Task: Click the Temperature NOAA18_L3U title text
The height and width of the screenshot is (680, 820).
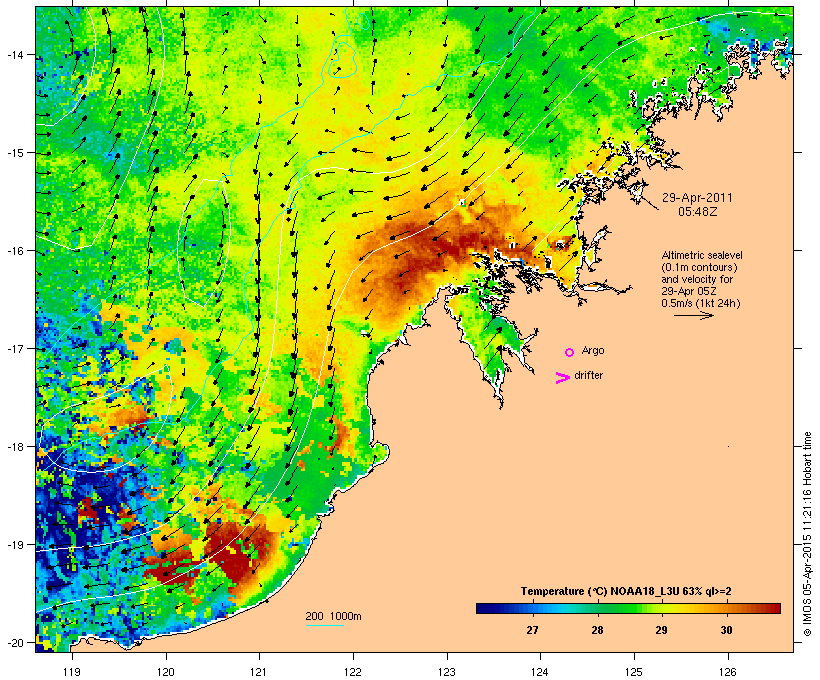Action: (626, 591)
